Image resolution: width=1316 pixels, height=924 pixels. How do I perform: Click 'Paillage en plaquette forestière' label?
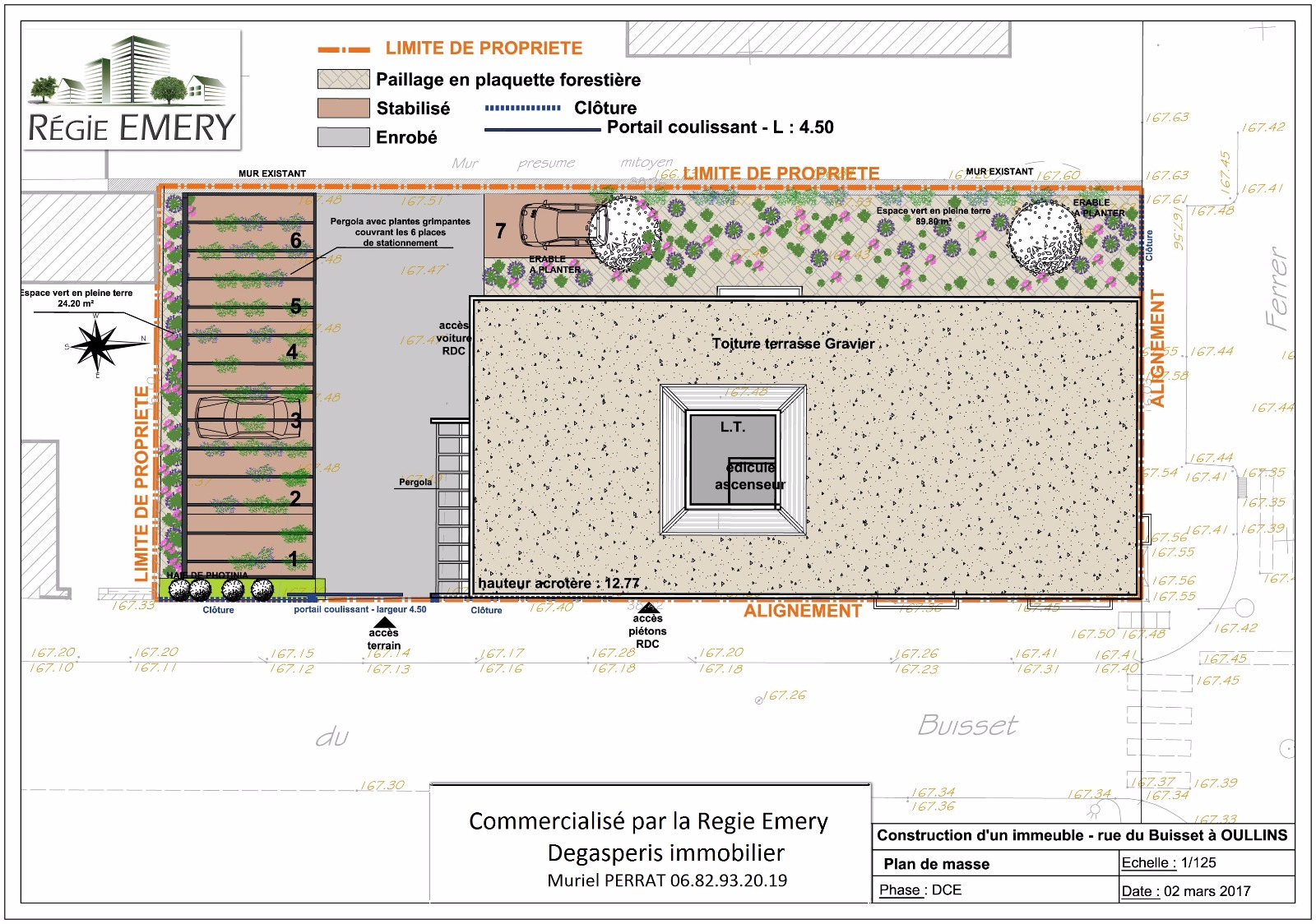click(508, 80)
